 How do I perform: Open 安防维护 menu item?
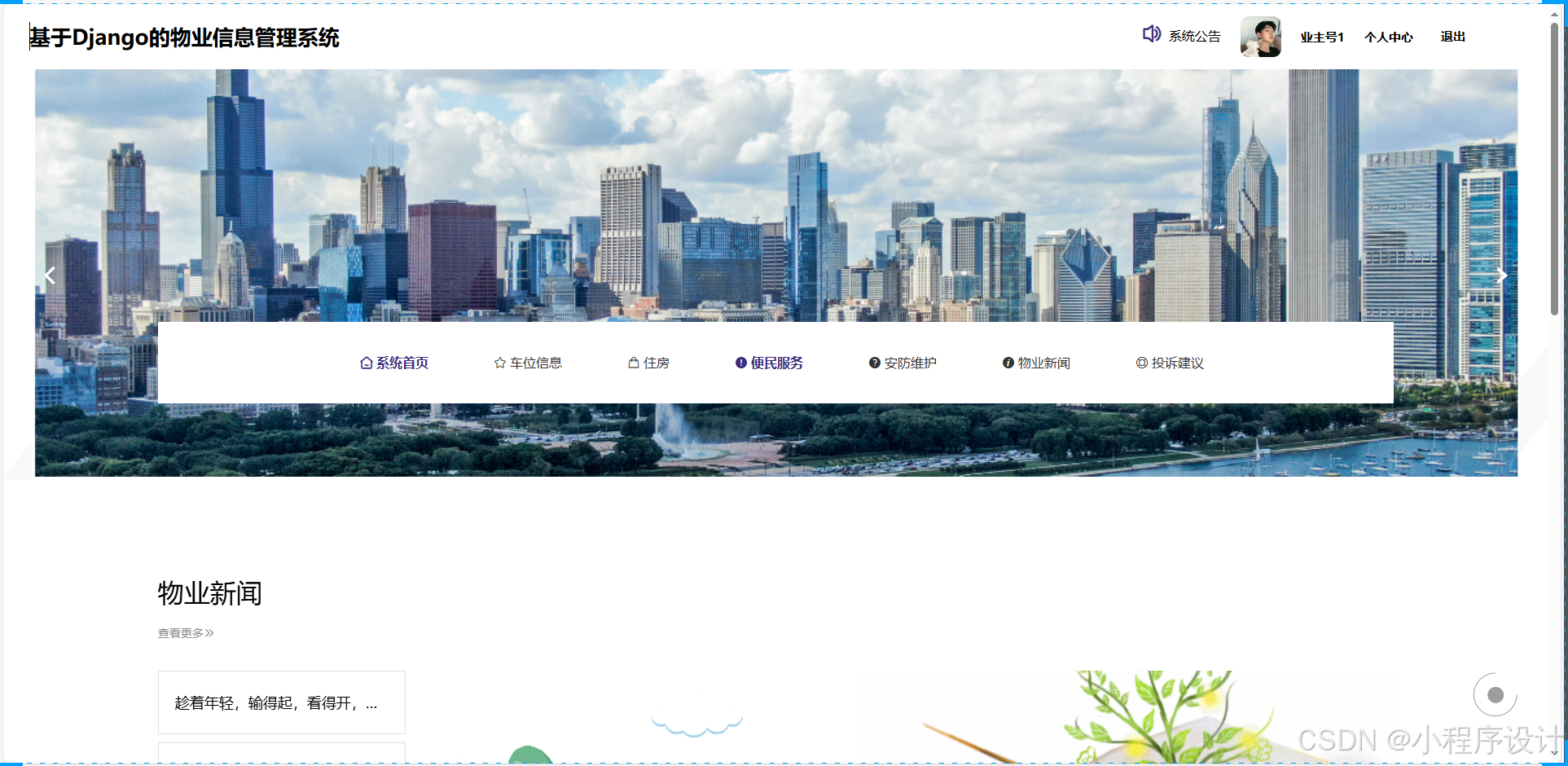tap(911, 363)
